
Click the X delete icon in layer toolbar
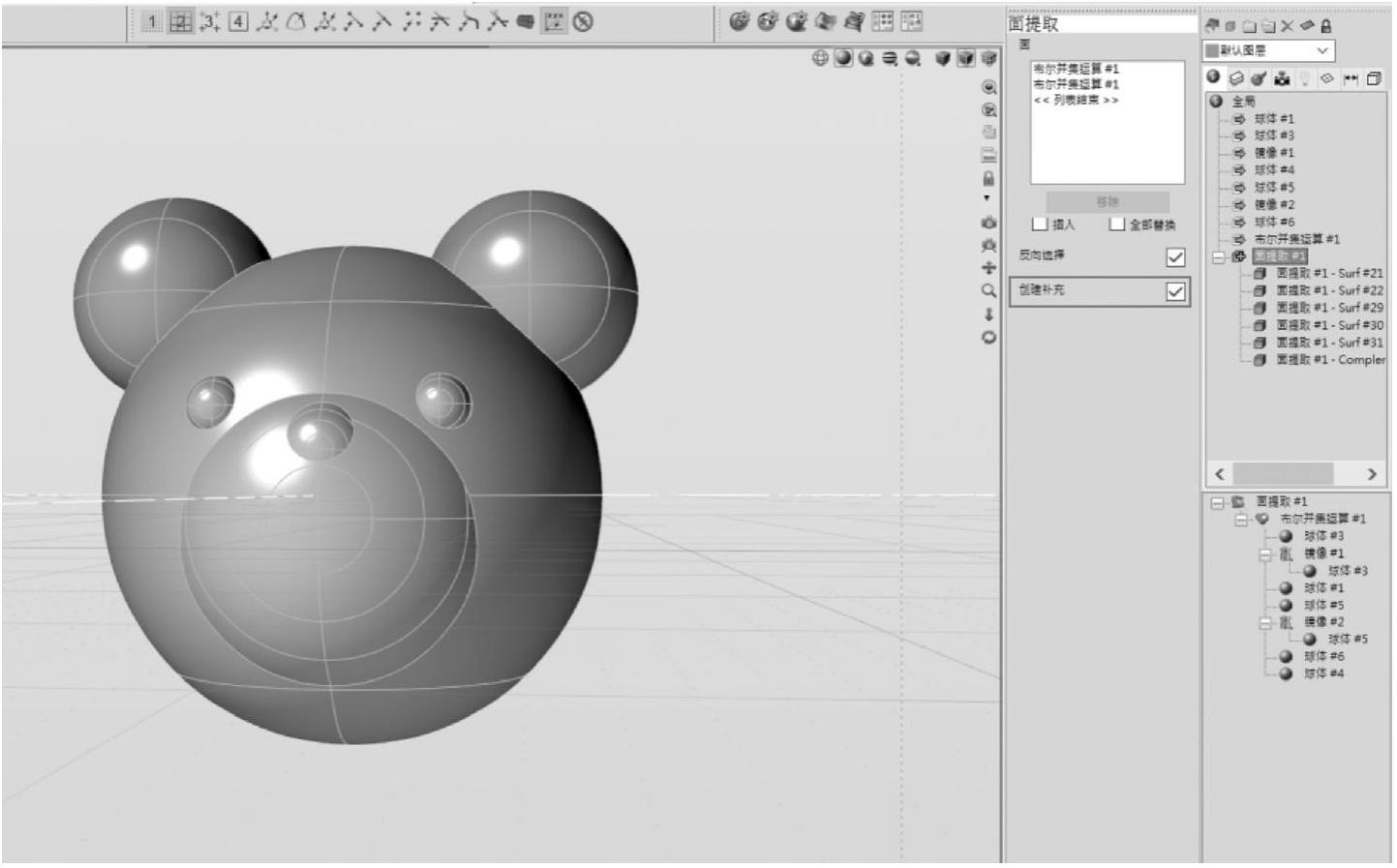(x=1287, y=26)
